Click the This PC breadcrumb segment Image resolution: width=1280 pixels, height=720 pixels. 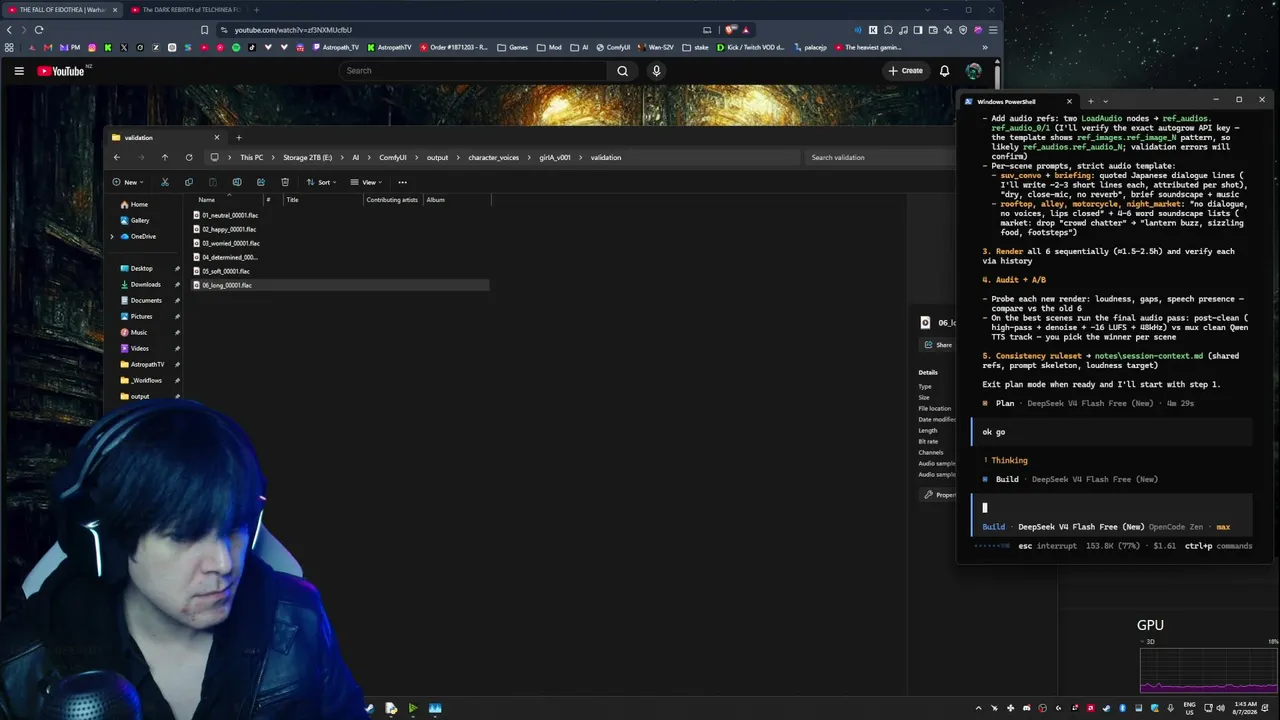251,157
